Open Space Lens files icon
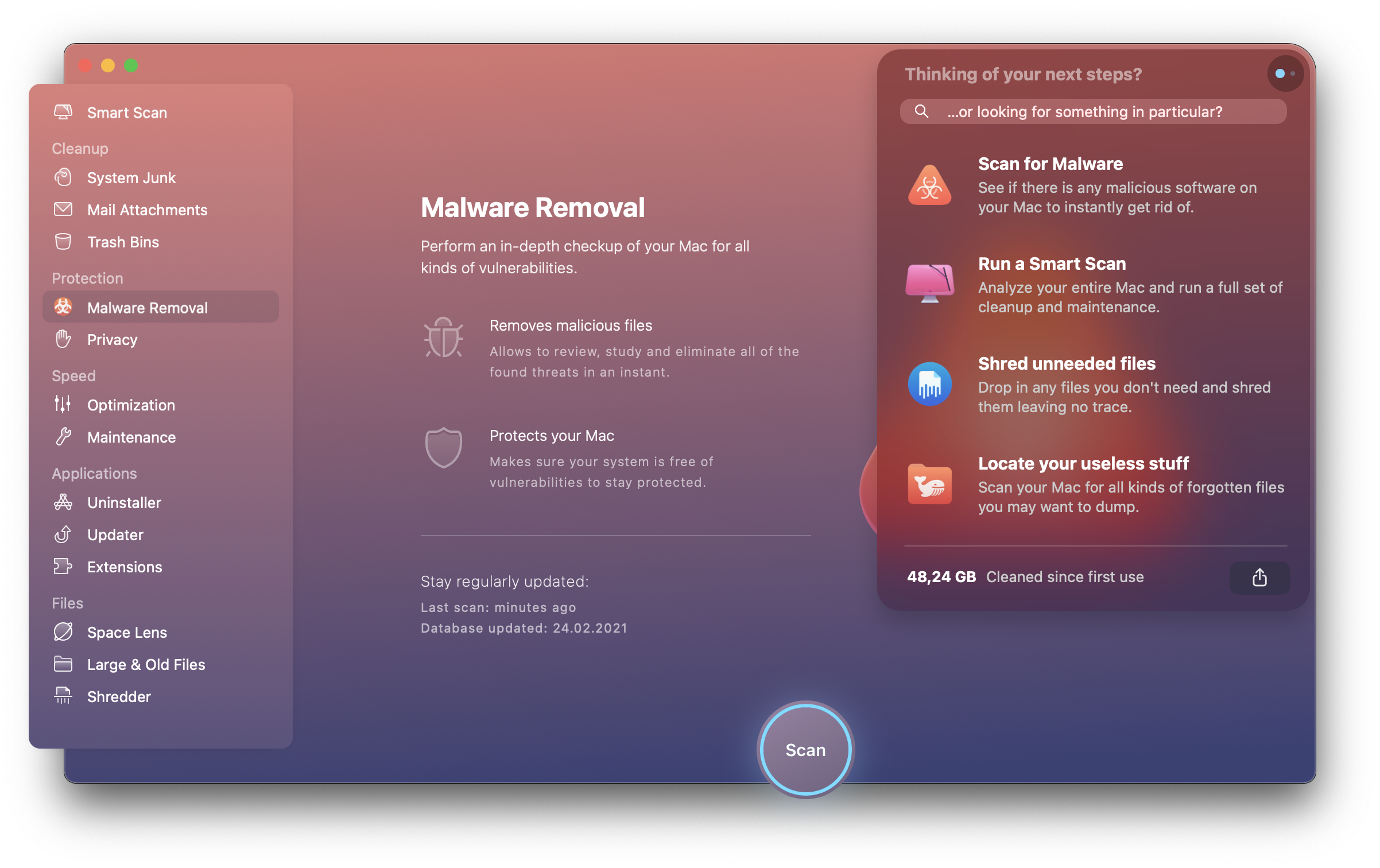Image resolution: width=1380 pixels, height=868 pixels. coord(63,632)
